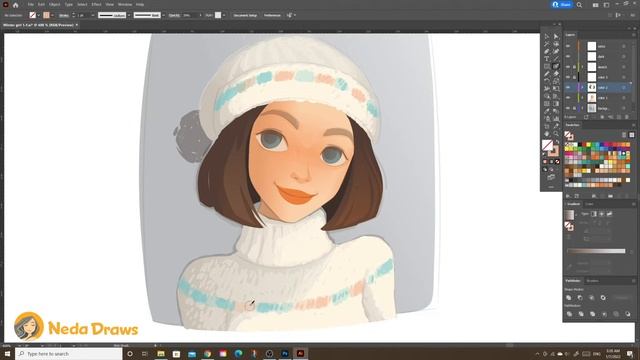Click the Stroke label link

click(x=64, y=15)
